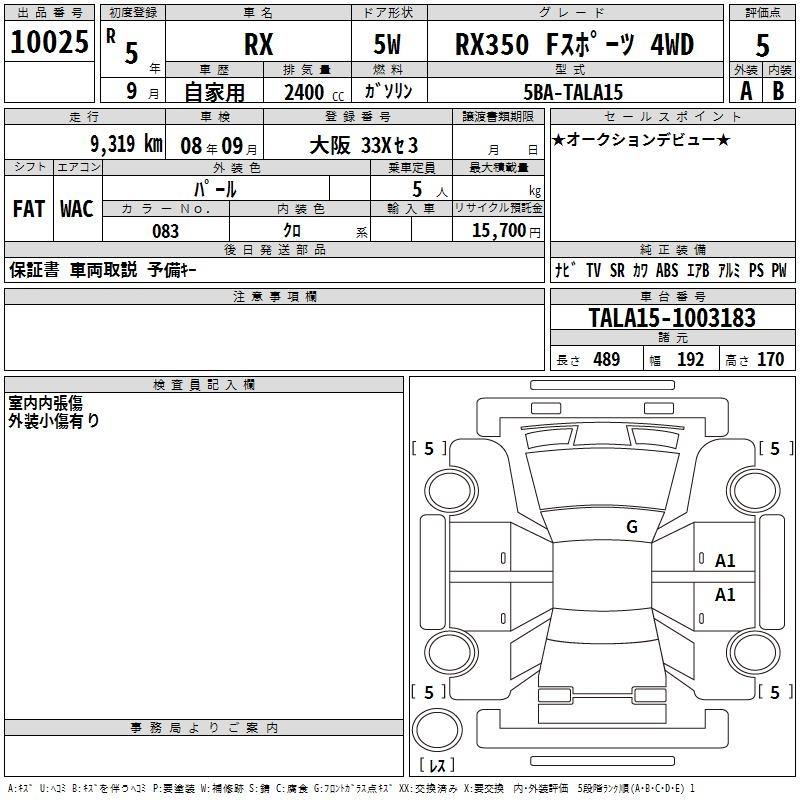Image resolution: width=800 pixels, height=800 pixels.
Task: Click interior grade B
Action: [778, 91]
